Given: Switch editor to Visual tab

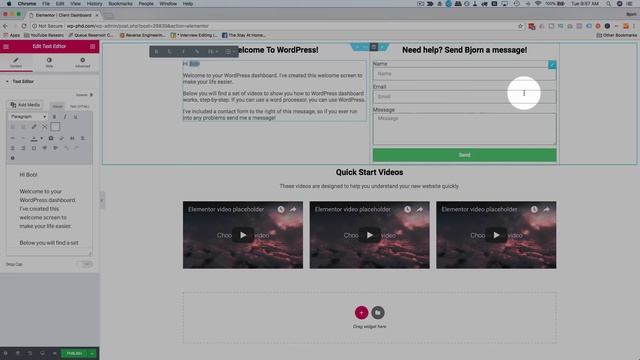Looking at the screenshot, I should pos(57,107).
